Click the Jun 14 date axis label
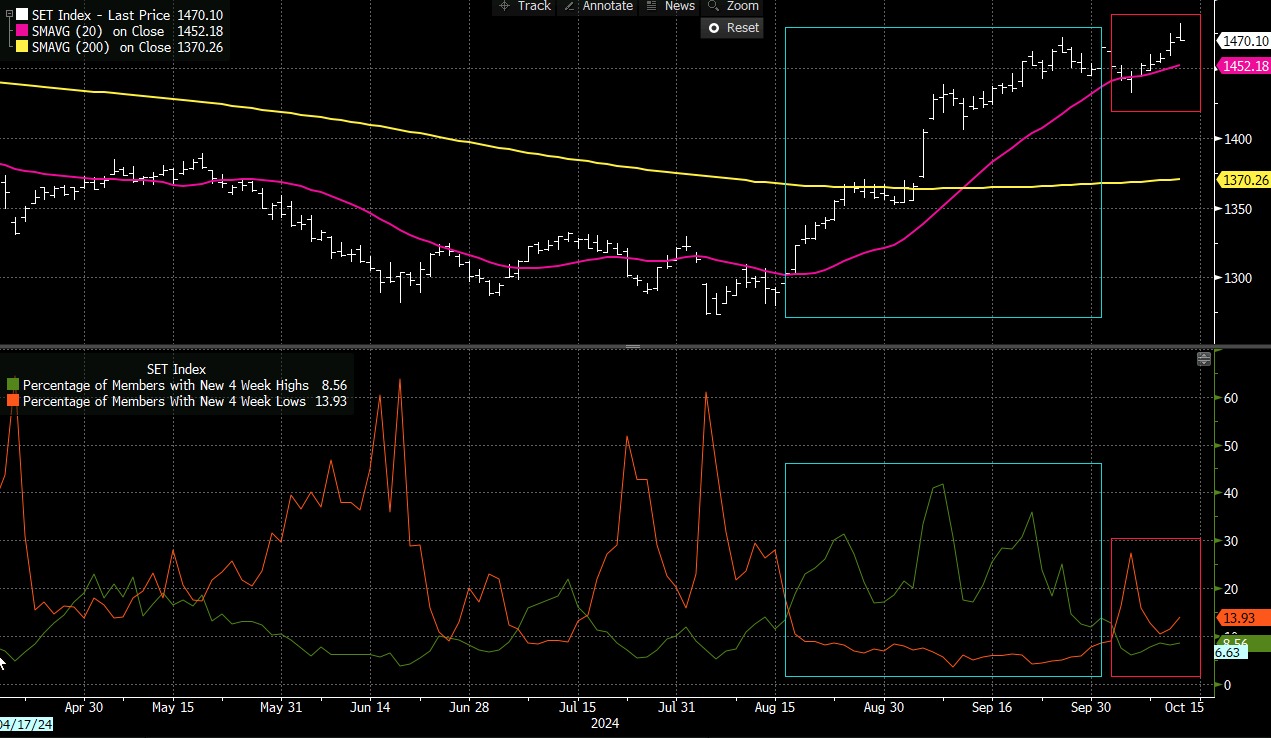Viewport: 1271px width, 738px height. coord(371,707)
